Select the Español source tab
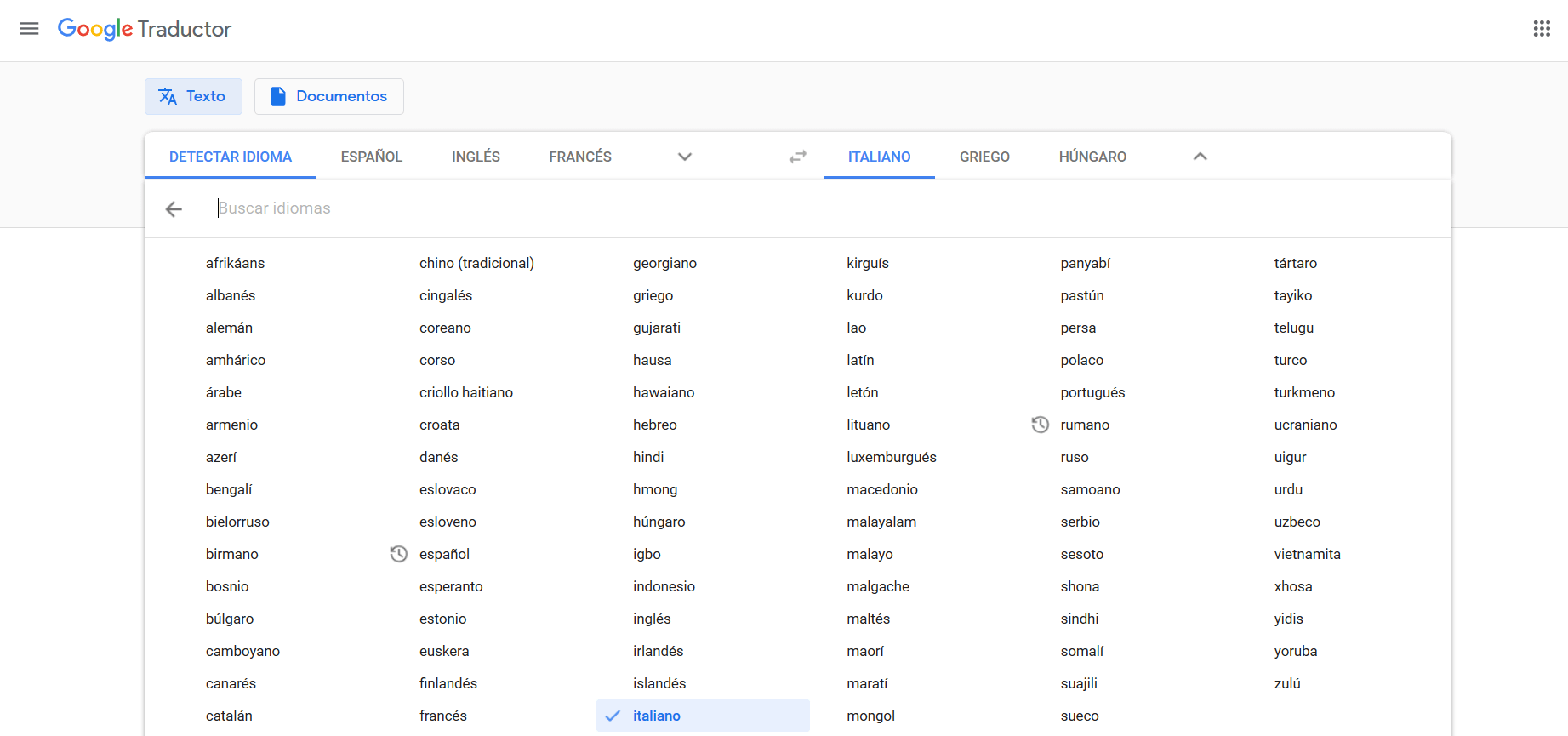The width and height of the screenshot is (1568, 736). pos(372,157)
